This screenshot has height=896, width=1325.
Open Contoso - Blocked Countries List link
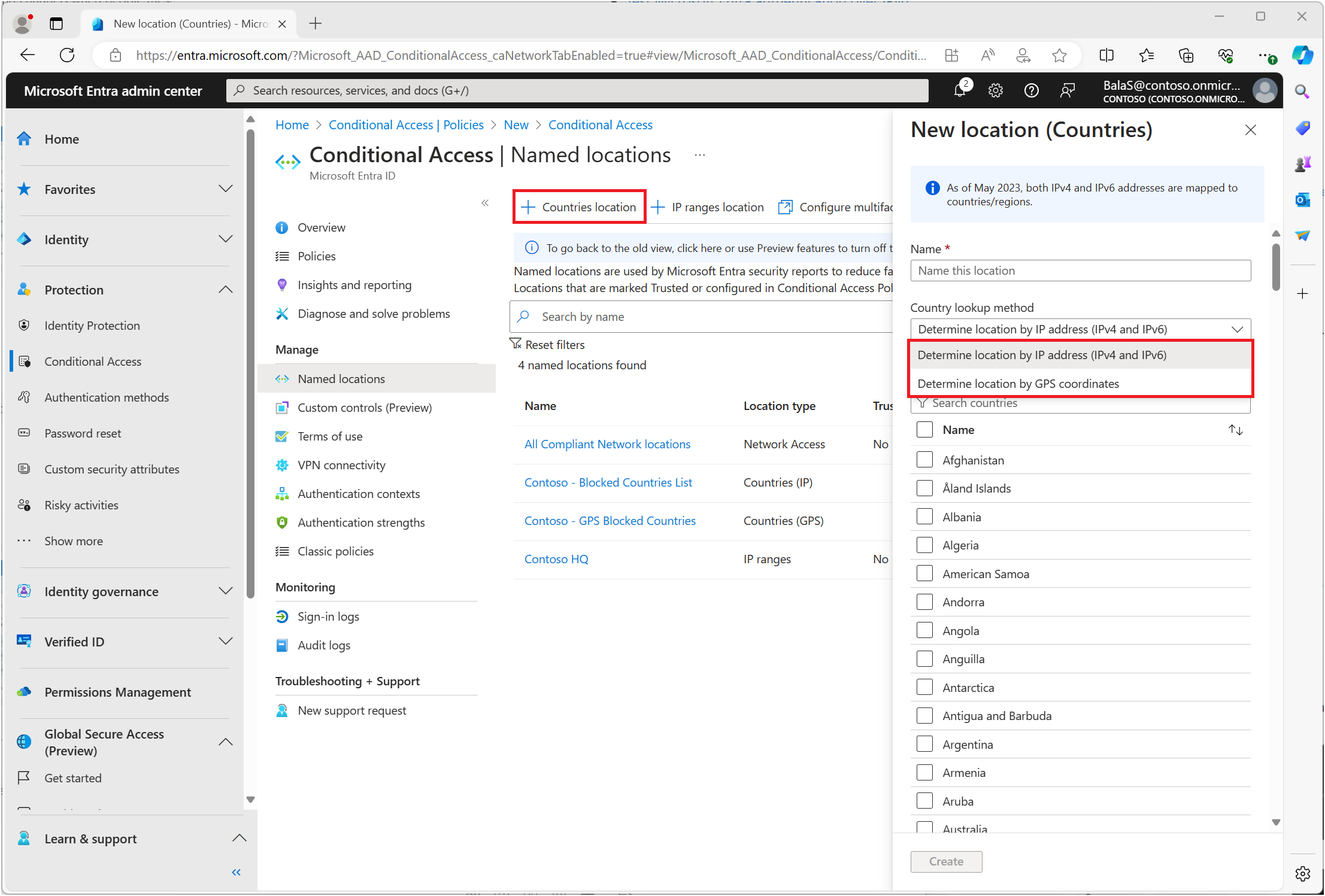[x=608, y=482]
